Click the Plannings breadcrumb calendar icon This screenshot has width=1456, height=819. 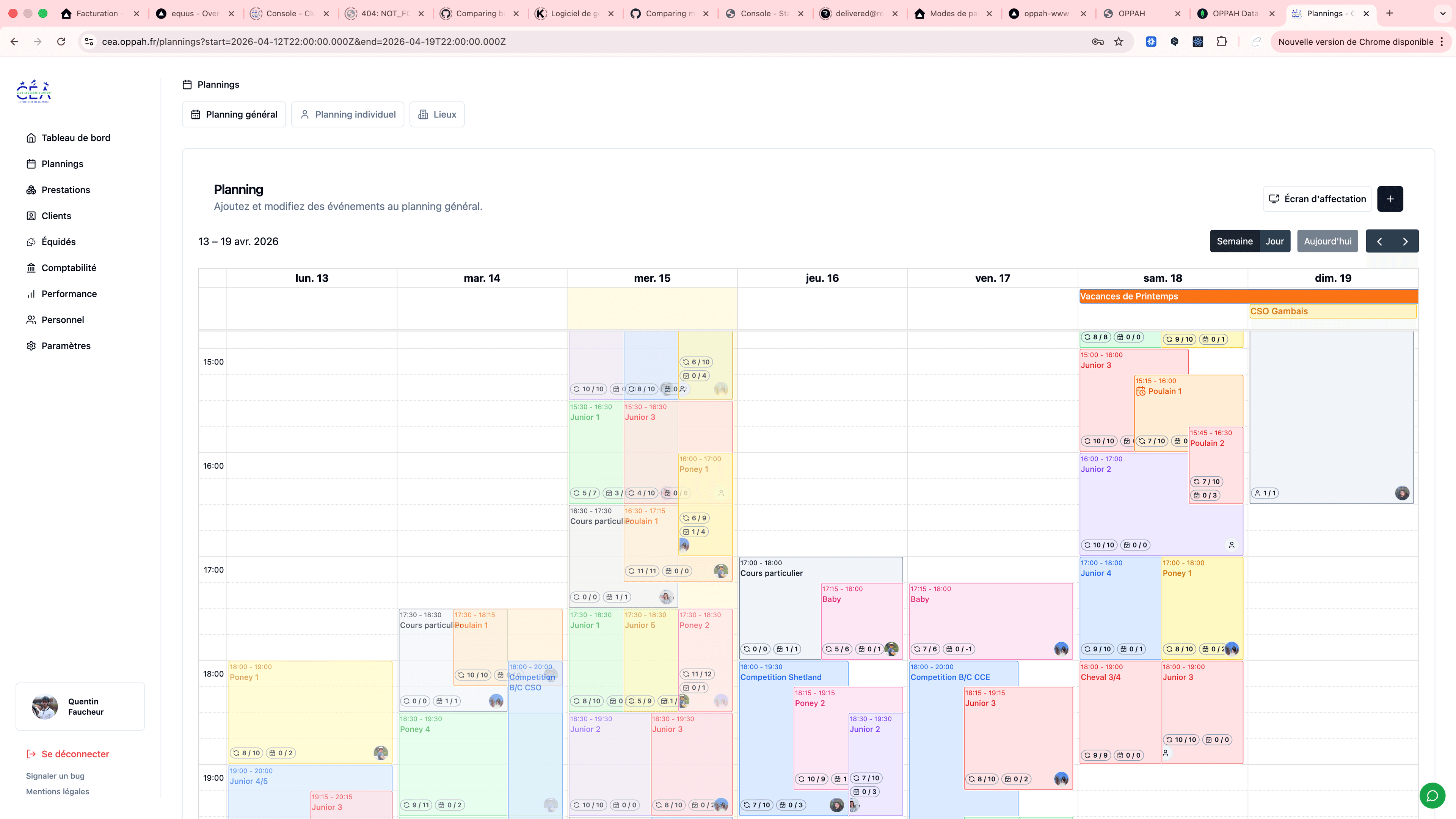(187, 85)
